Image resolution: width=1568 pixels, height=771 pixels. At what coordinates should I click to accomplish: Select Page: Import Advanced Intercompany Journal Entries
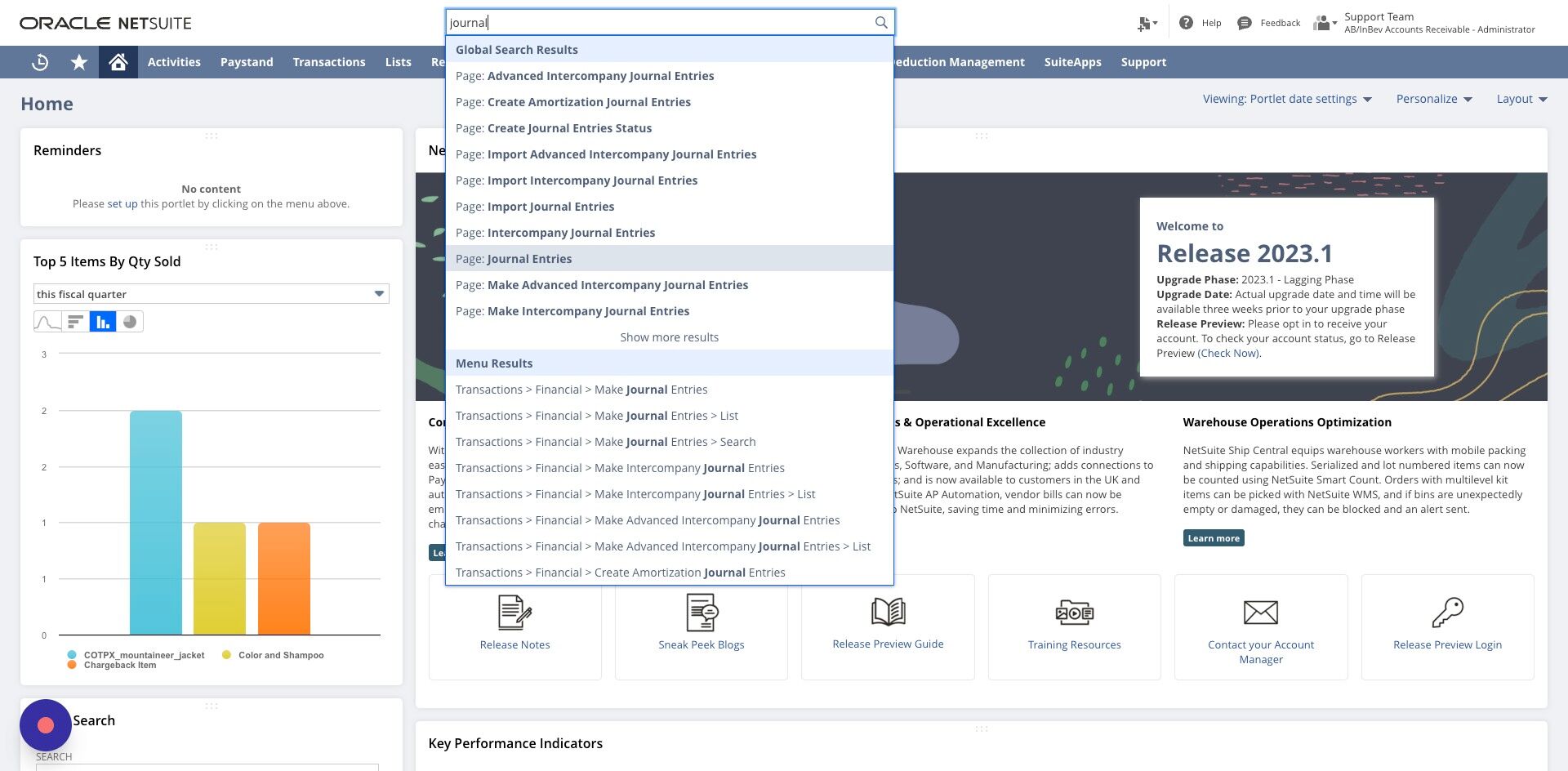click(x=670, y=154)
